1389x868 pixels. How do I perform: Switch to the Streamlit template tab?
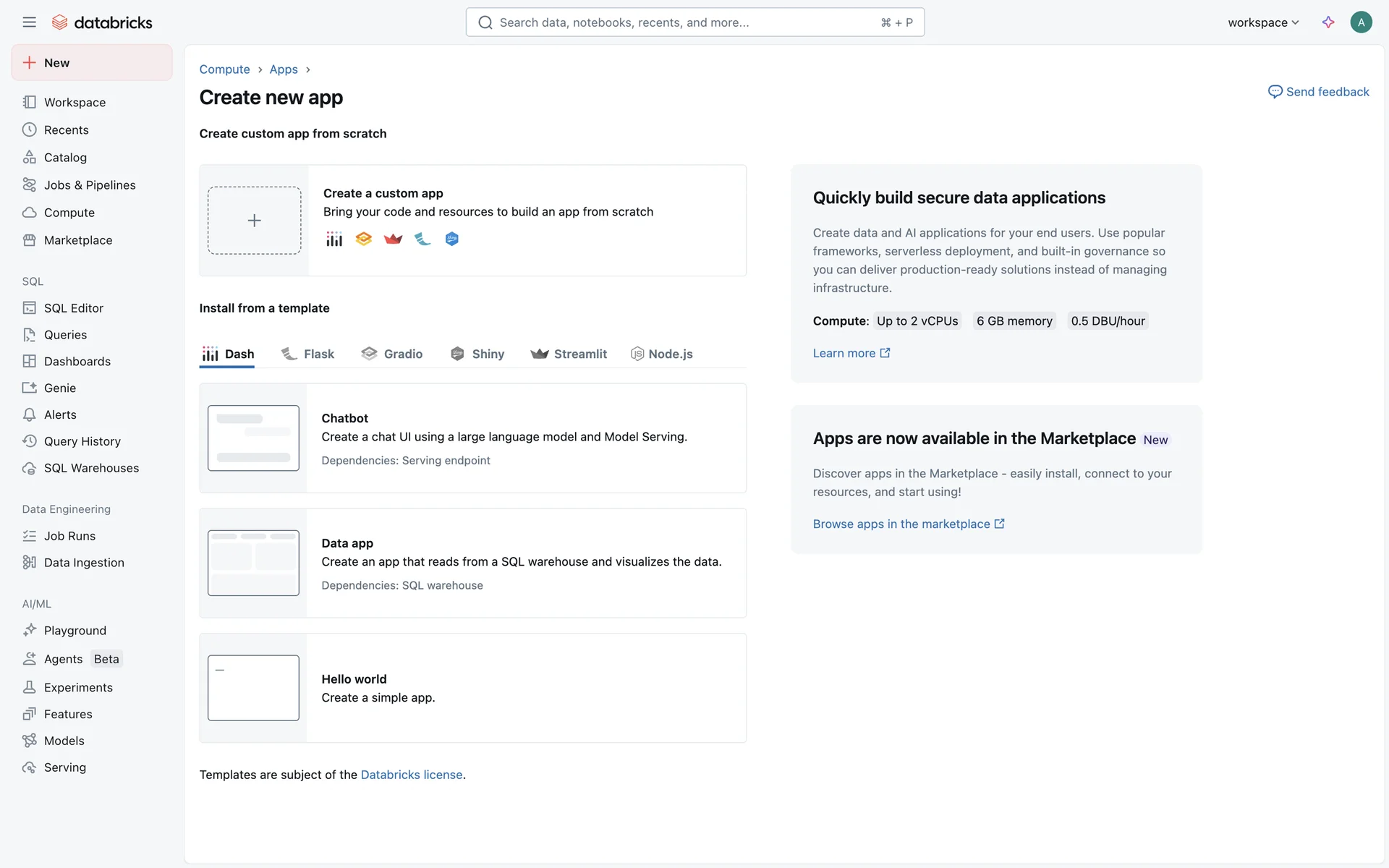(x=569, y=354)
